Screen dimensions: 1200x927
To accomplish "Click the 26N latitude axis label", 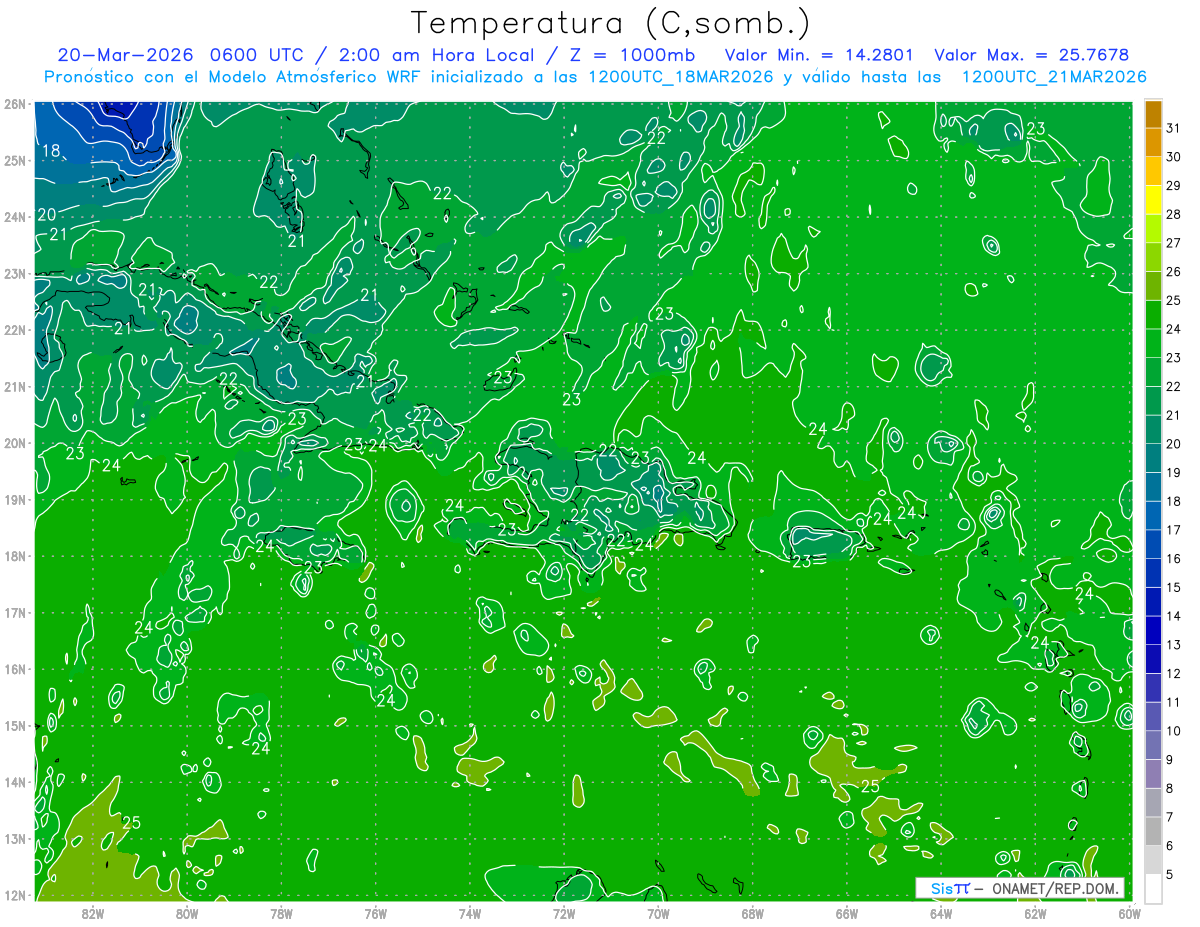I will 14,103.
